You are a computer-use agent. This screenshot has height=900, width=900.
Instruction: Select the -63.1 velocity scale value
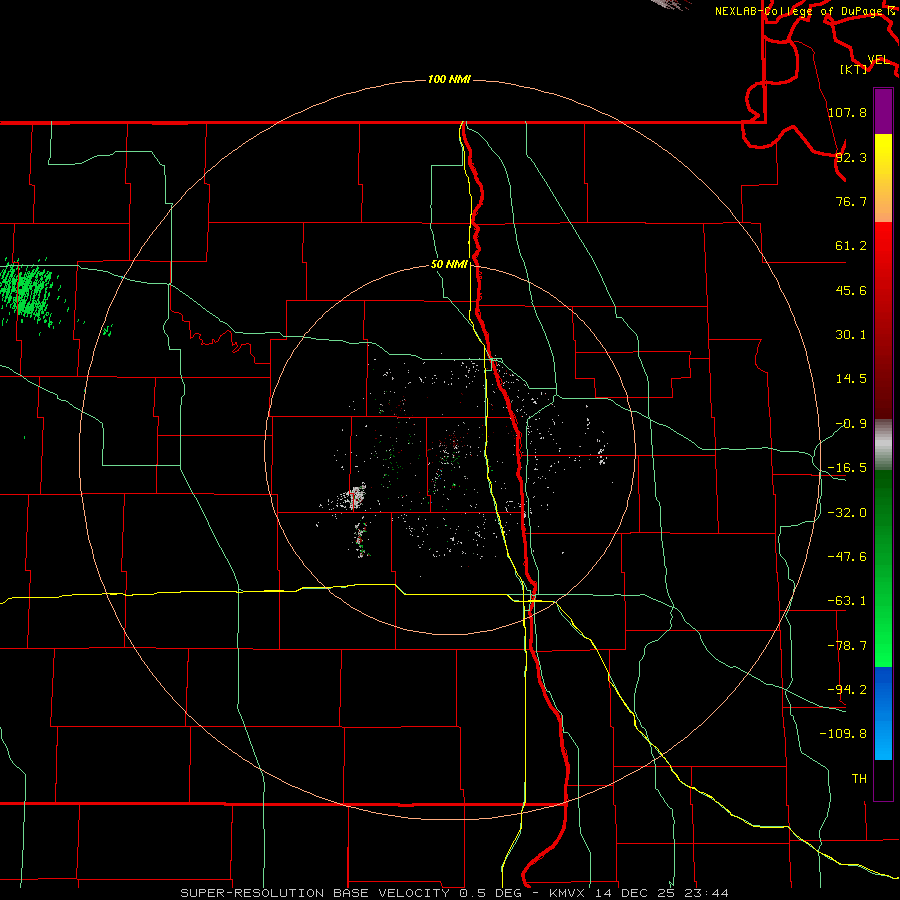coord(847,601)
